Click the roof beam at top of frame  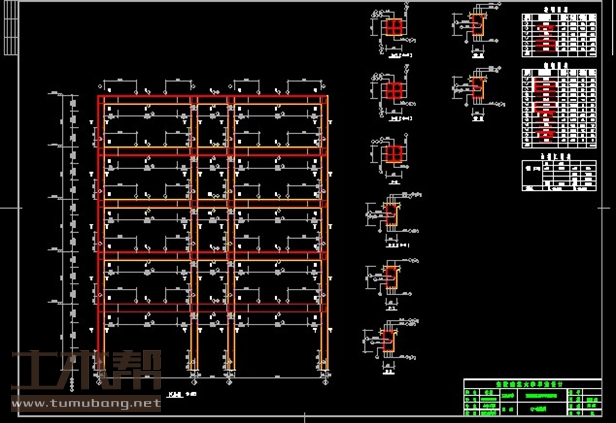(x=212, y=100)
